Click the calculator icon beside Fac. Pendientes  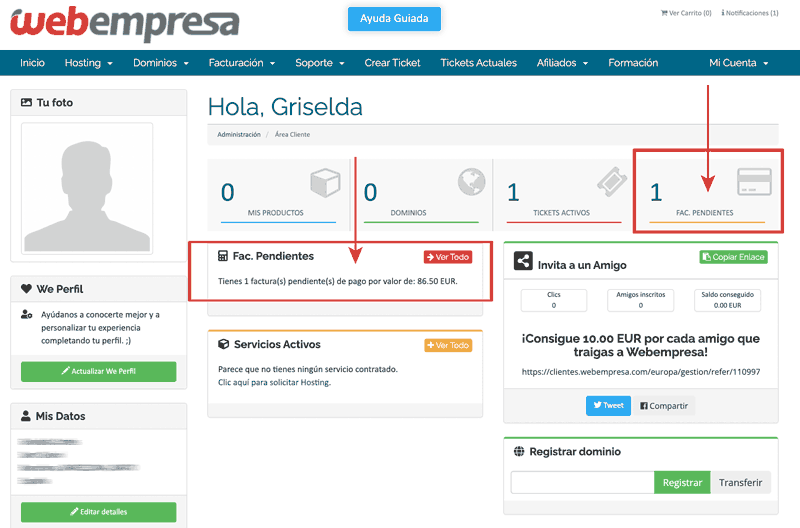point(223,256)
